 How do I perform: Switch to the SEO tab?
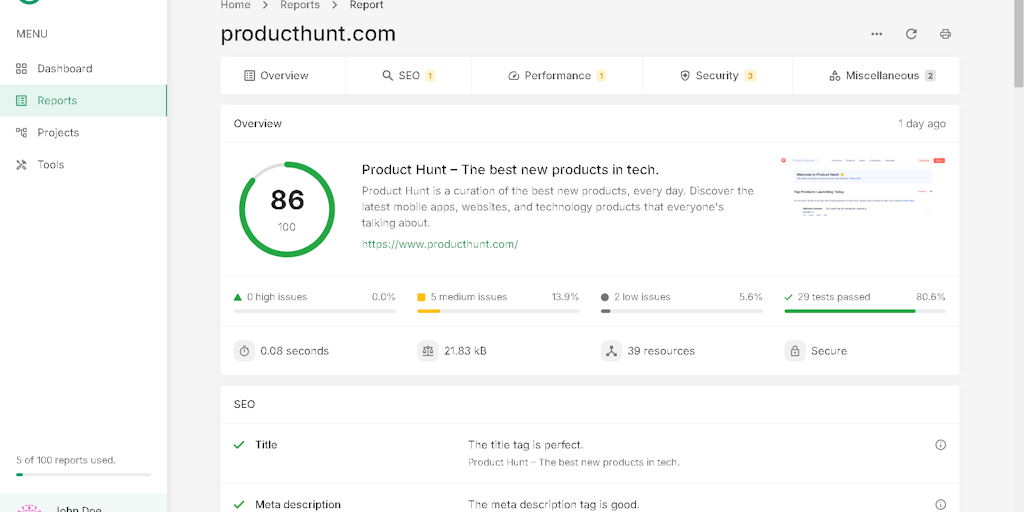[408, 76]
